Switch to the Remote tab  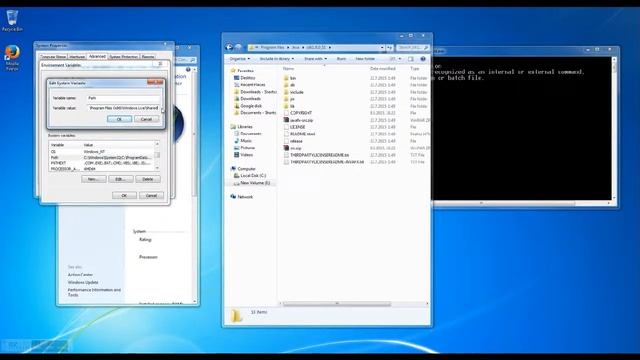pos(148,57)
